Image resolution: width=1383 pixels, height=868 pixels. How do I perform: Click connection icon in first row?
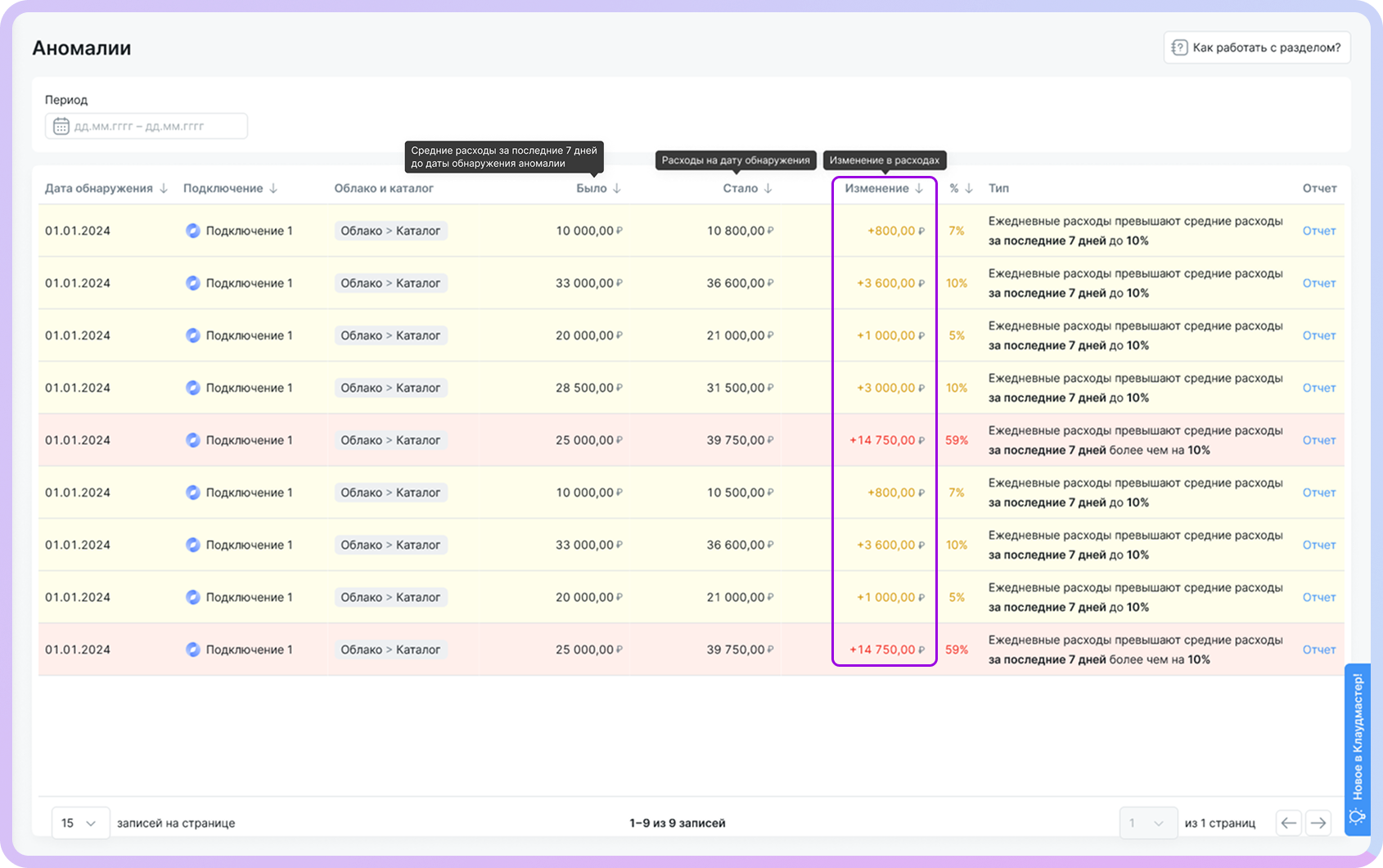pyautogui.click(x=193, y=231)
